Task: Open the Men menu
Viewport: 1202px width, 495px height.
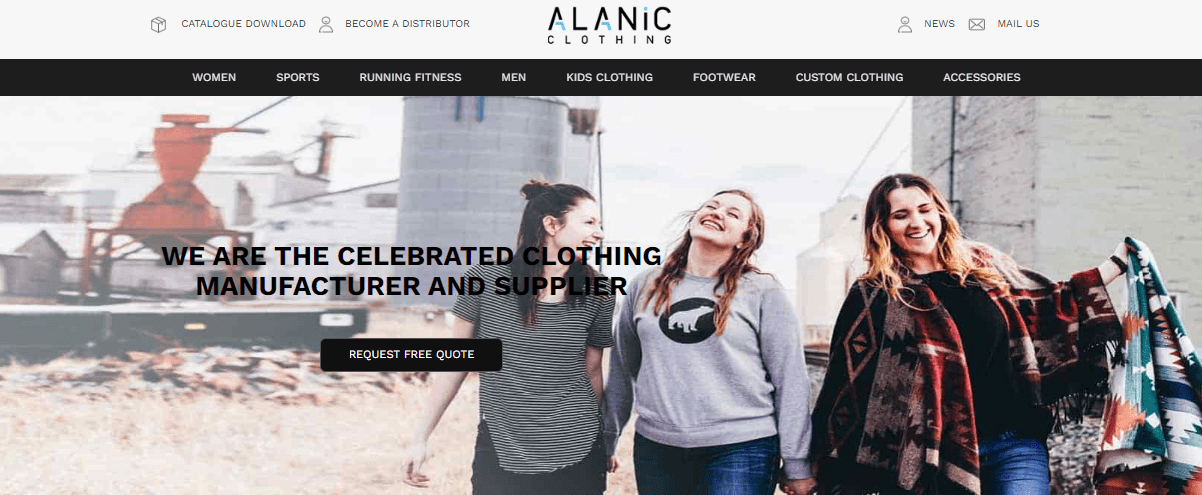Action: [514, 77]
